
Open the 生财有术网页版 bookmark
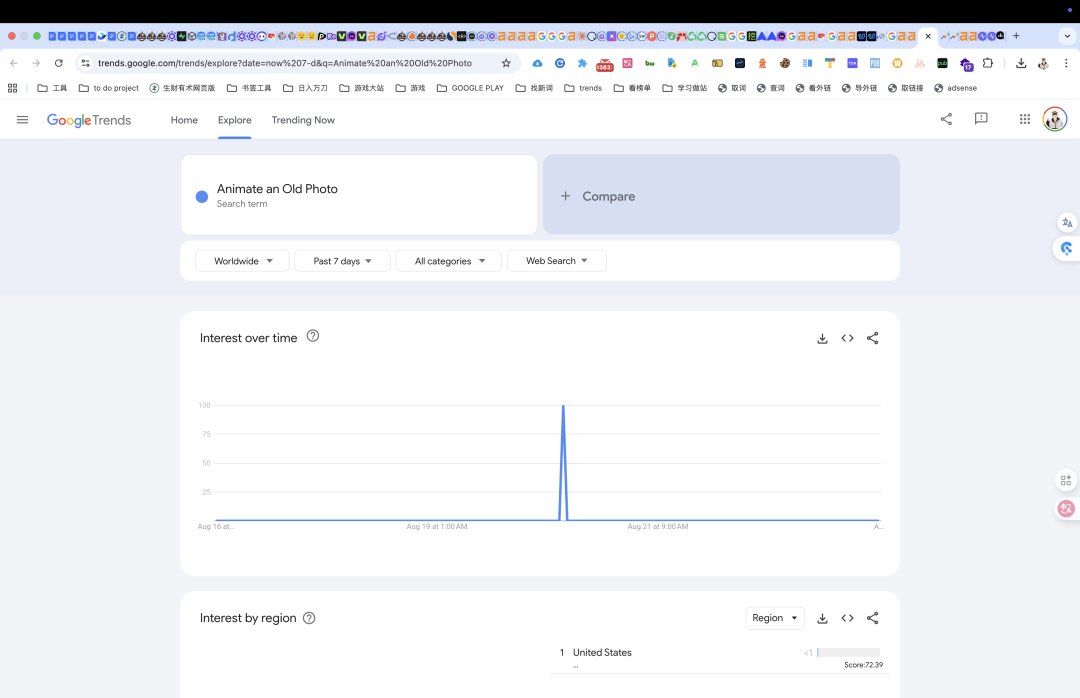point(183,88)
